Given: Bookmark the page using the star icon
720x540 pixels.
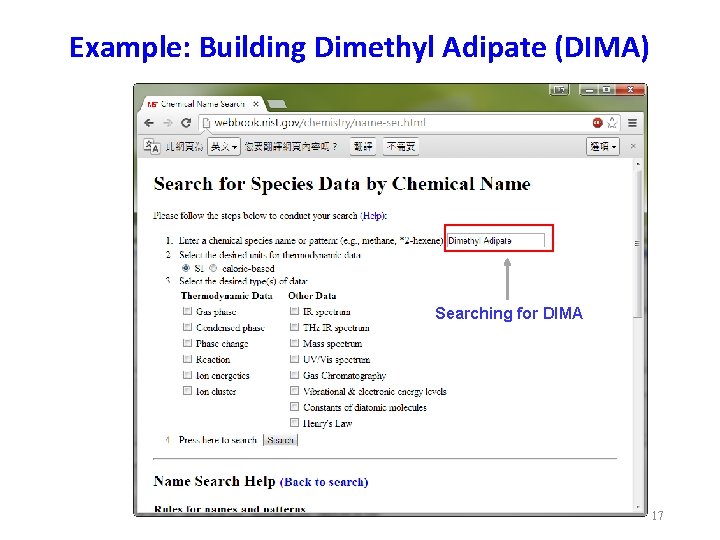Looking at the screenshot, I should click(x=612, y=123).
